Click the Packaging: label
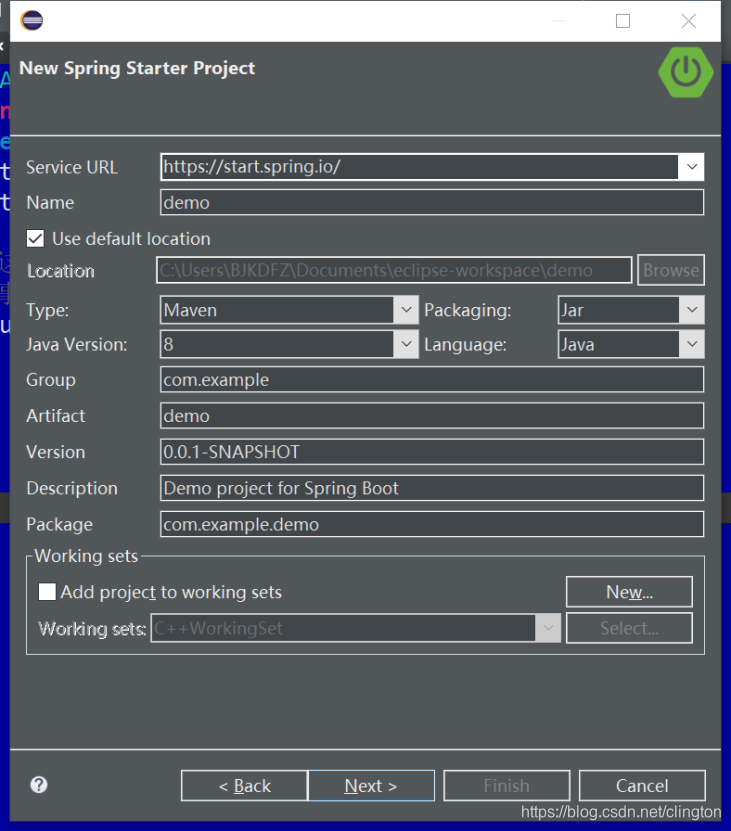The width and height of the screenshot is (731, 831). [468, 311]
